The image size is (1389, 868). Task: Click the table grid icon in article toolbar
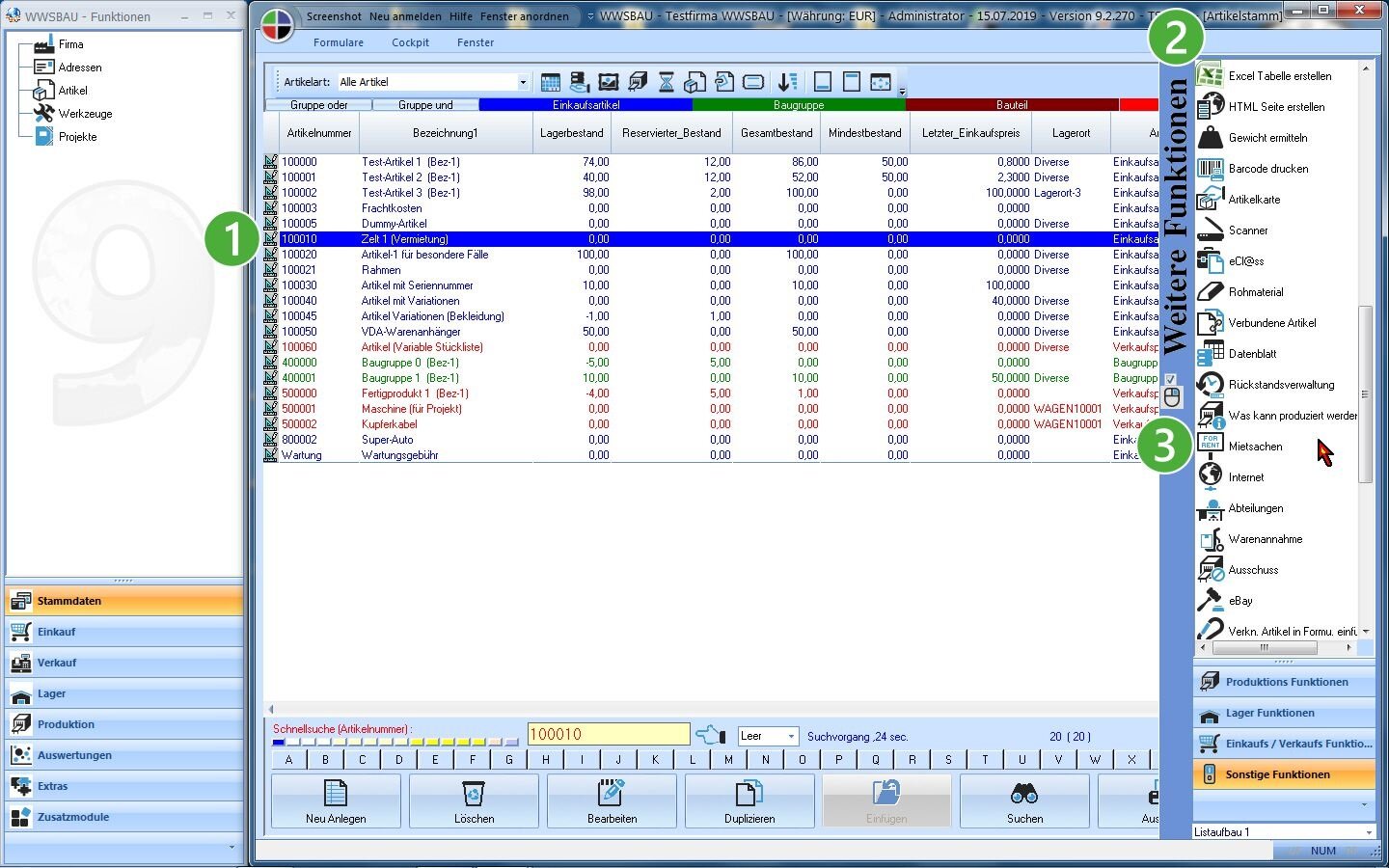pyautogui.click(x=551, y=82)
